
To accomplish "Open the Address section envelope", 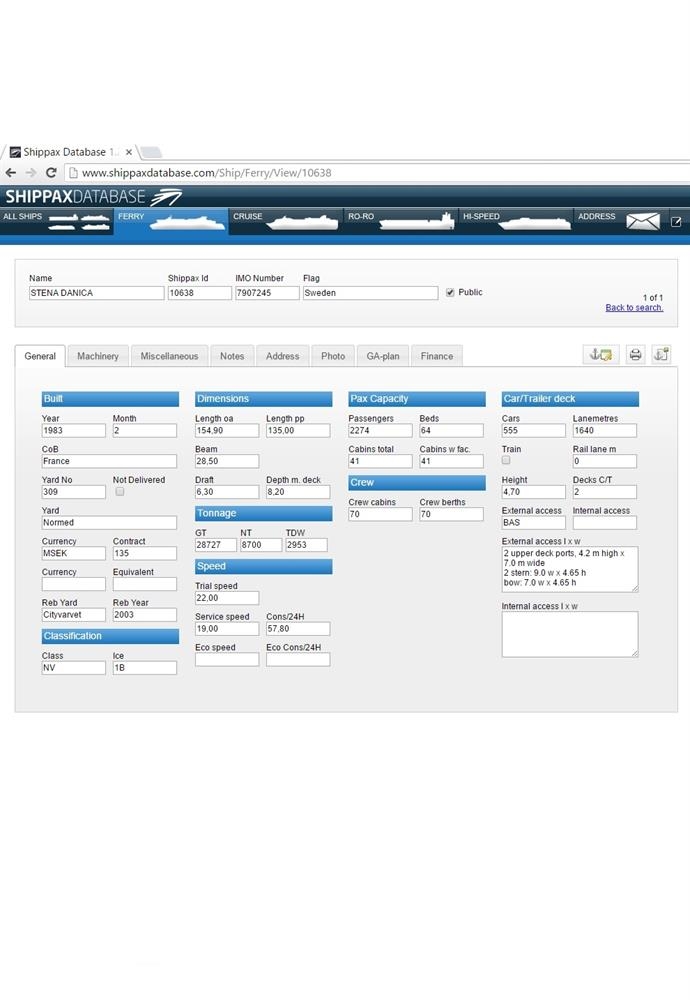I will [642, 221].
